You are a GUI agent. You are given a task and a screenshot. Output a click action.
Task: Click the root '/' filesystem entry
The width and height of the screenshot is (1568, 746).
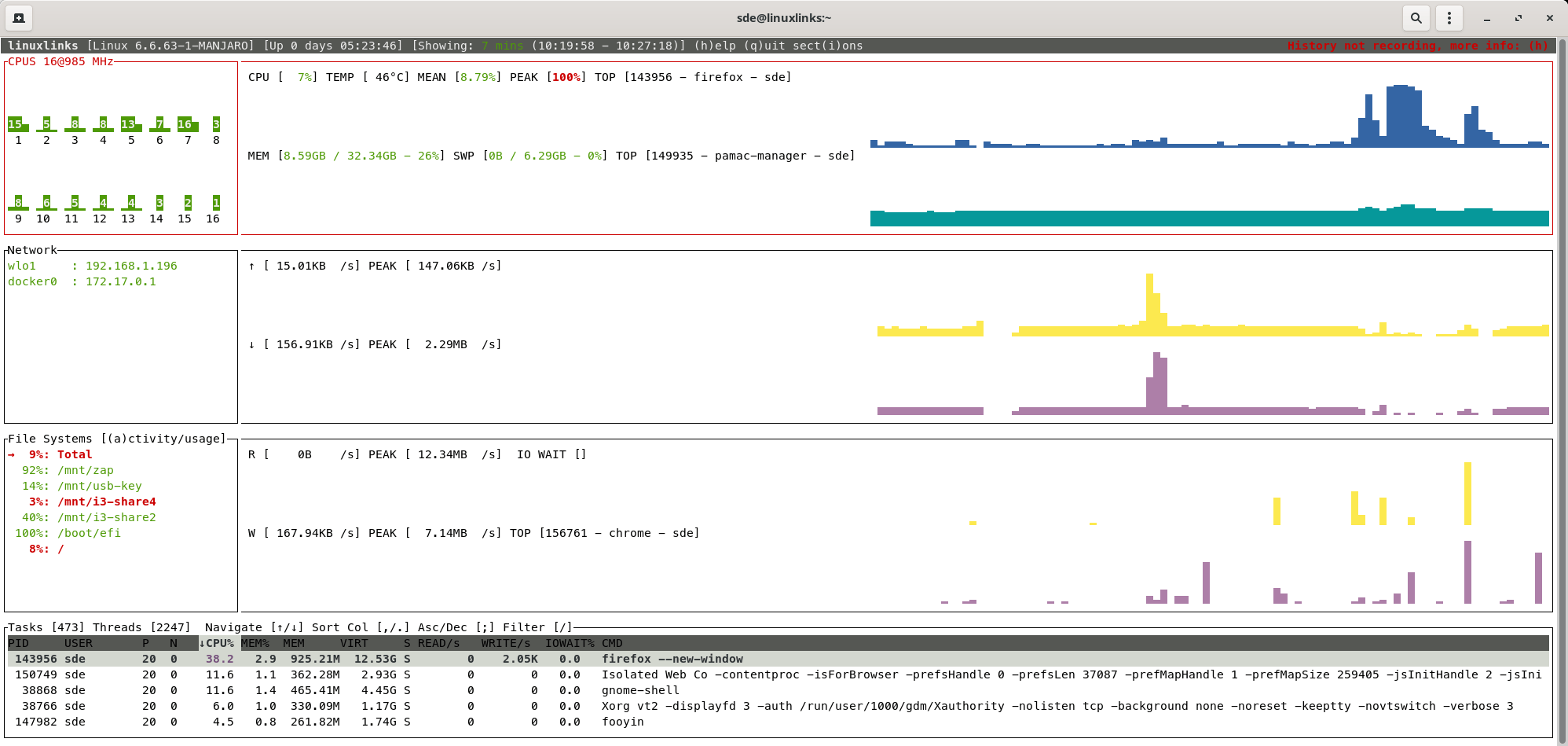(x=46, y=549)
